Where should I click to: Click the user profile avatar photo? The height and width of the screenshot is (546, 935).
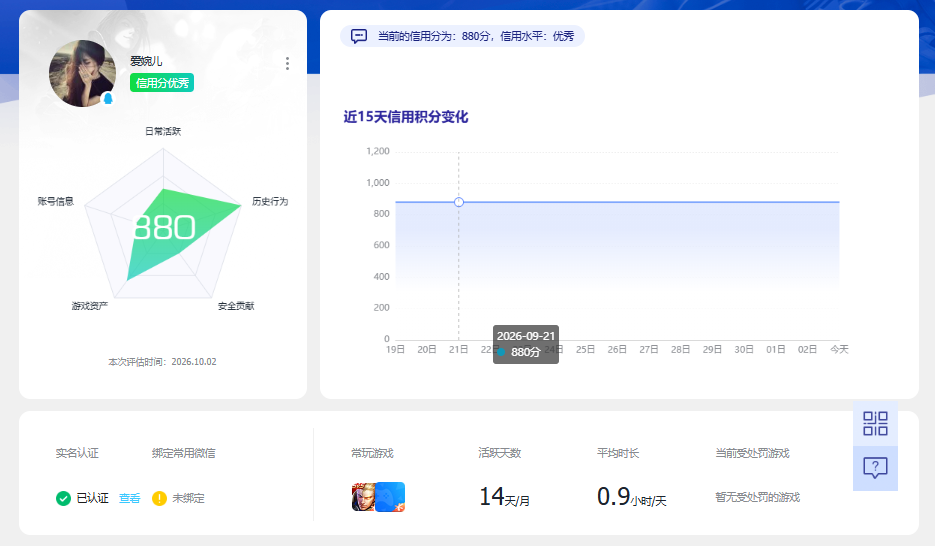pos(82,73)
